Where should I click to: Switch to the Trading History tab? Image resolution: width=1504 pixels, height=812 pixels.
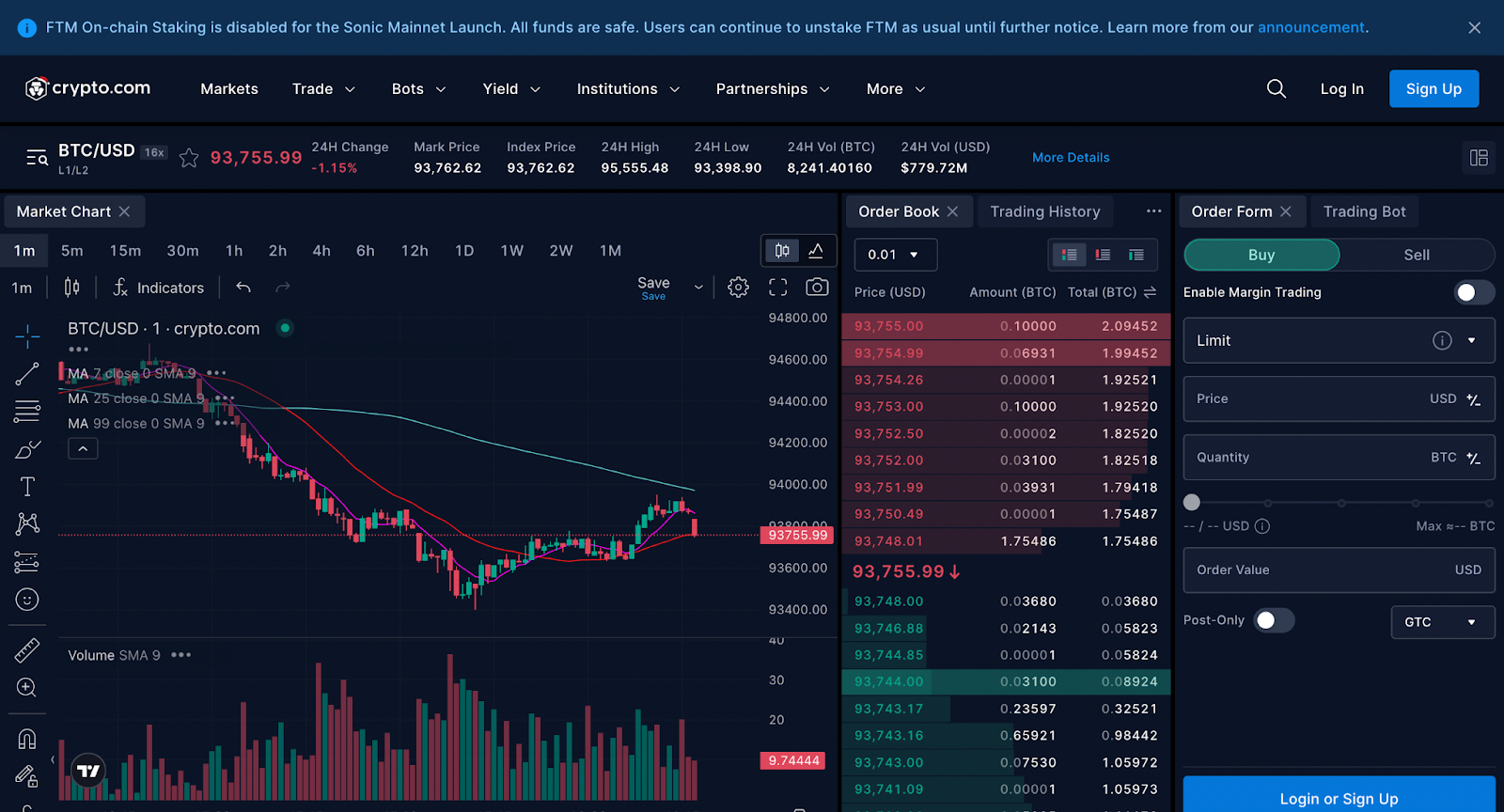[1044, 211]
